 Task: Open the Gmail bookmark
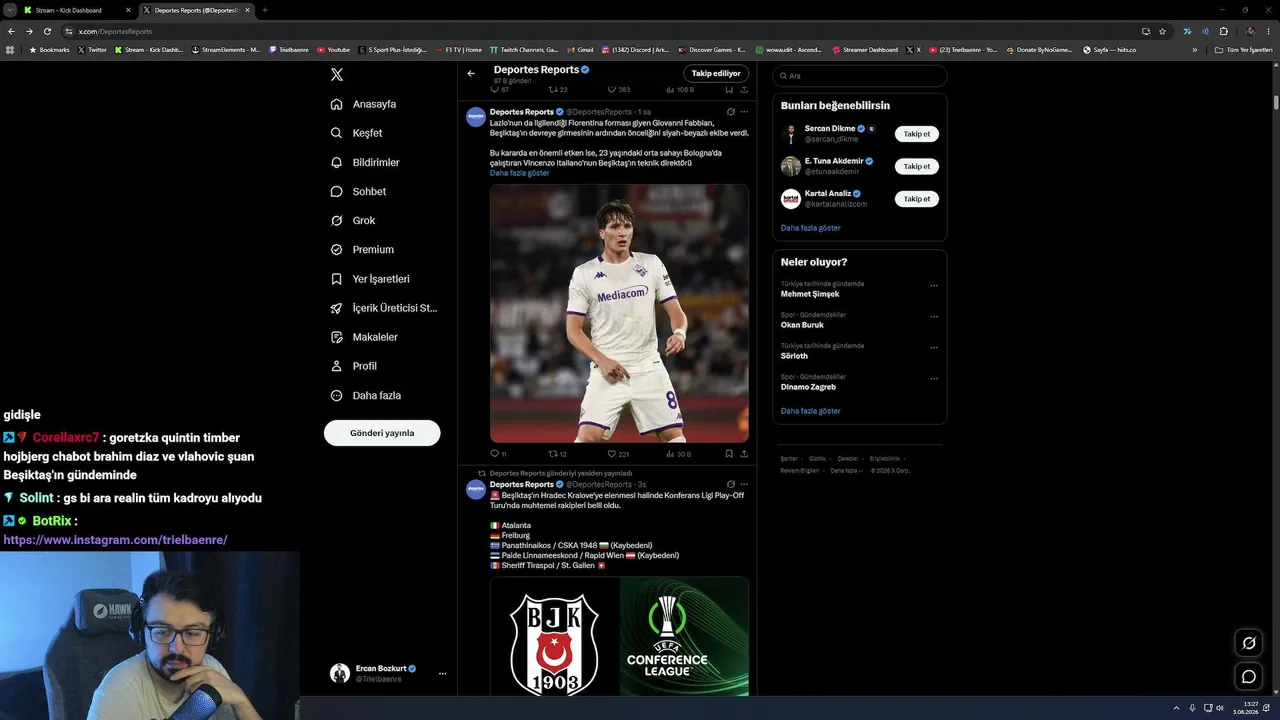[x=580, y=49]
